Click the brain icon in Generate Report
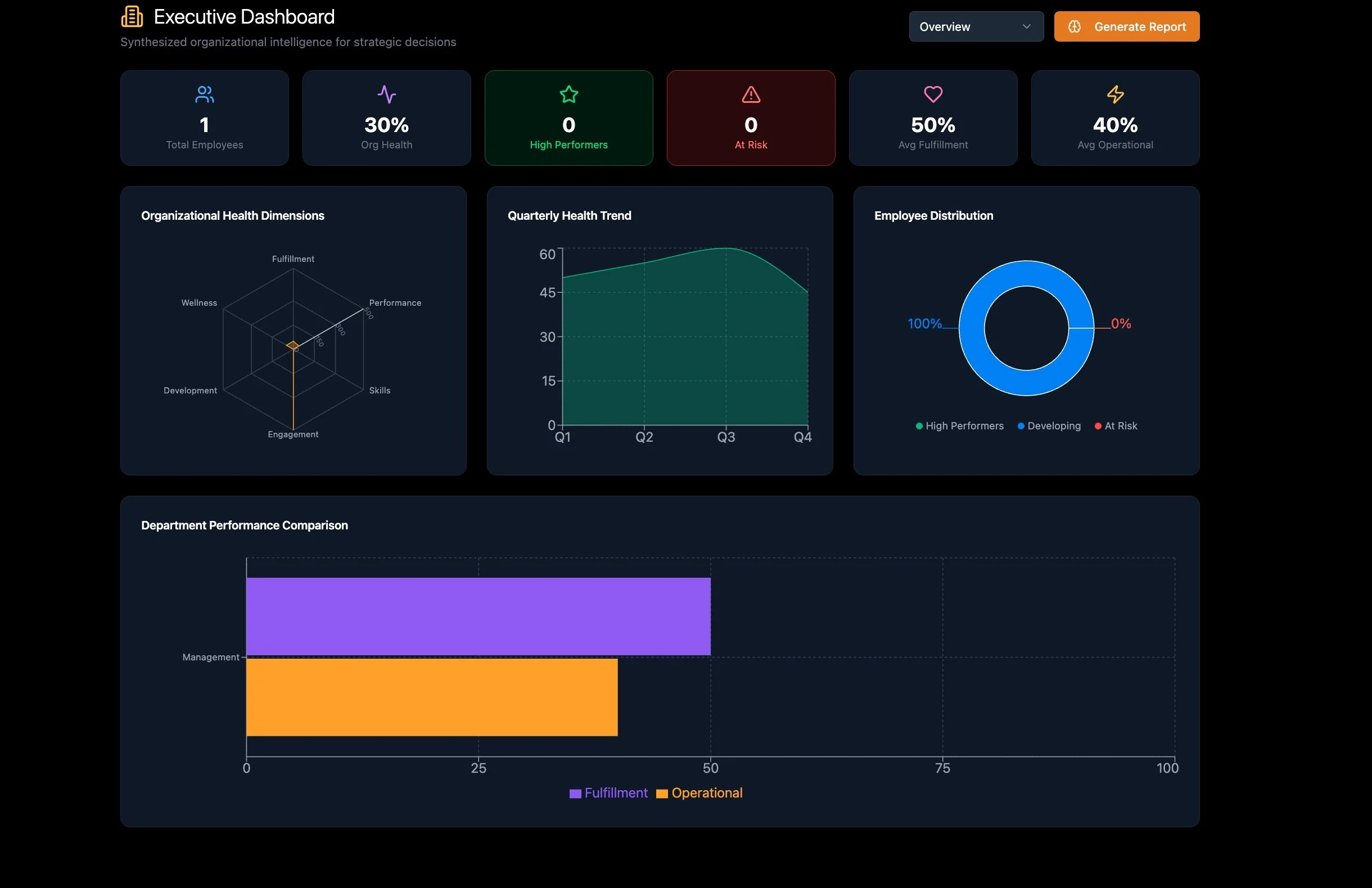1372x888 pixels. (1074, 26)
